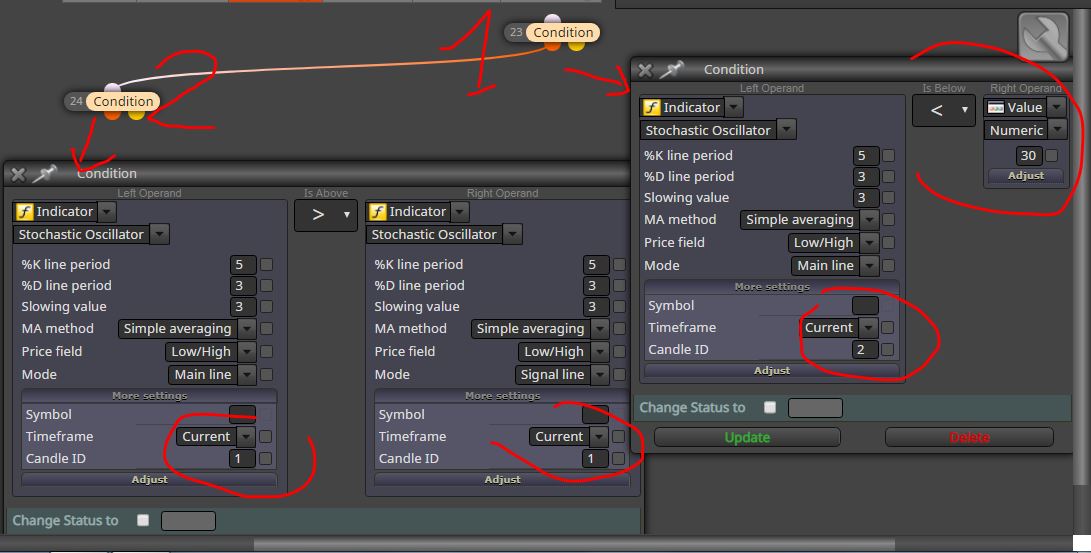The width and height of the screenshot is (1091, 553).
Task: Open Mode 'Signal line' dropdown
Action: (599, 375)
